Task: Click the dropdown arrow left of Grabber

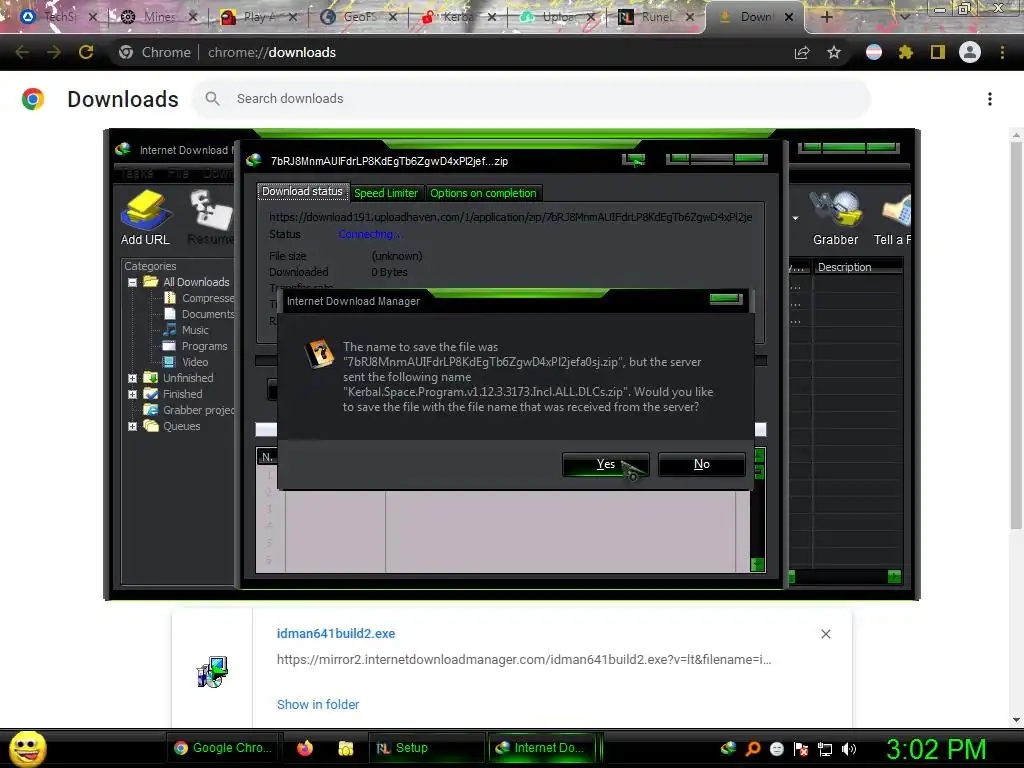Action: 795,218
